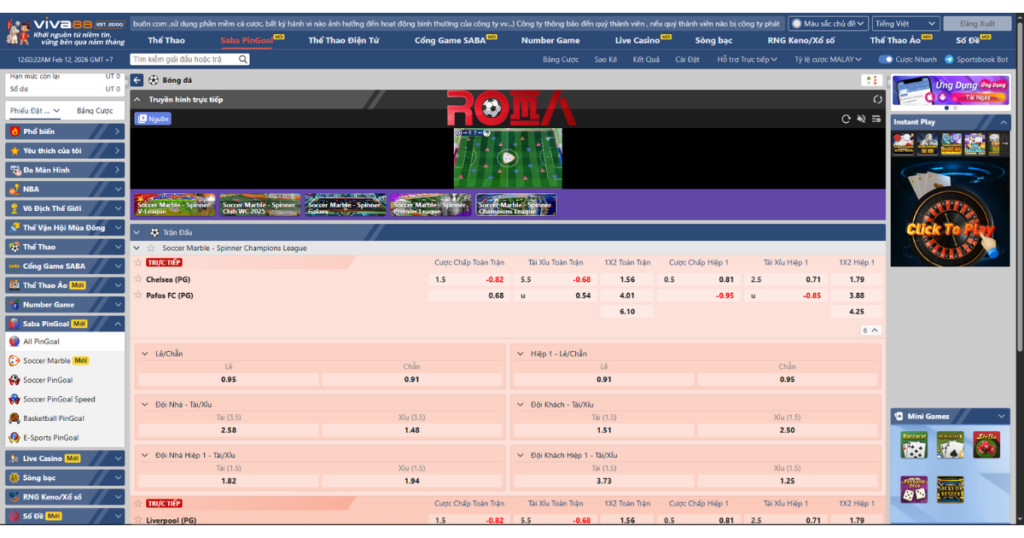Viewport: 1024px width, 538px height.
Task: Open the Màu sắc chủ đề color picker
Action: [x=826, y=23]
